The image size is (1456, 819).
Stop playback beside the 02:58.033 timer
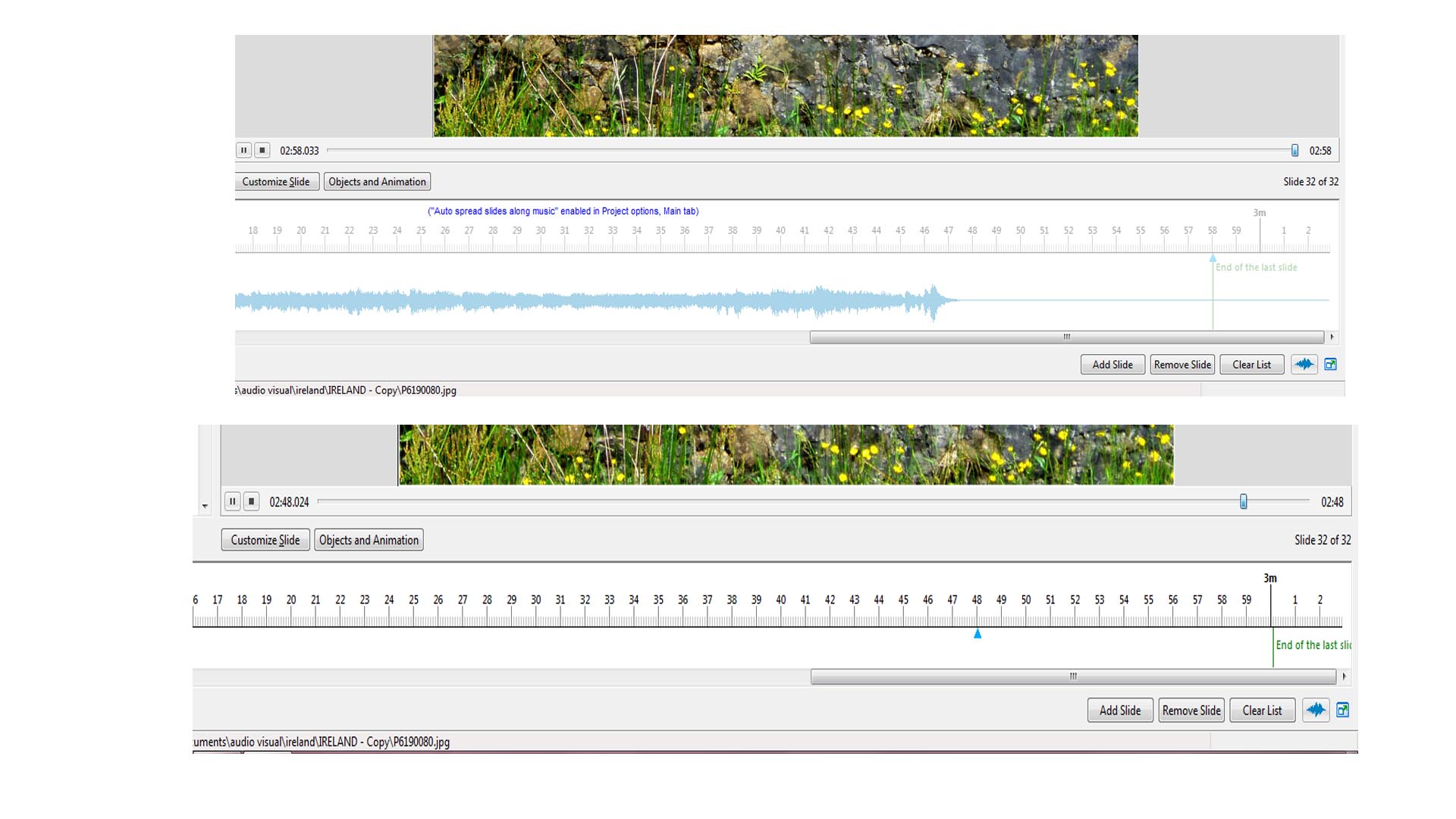pos(262,150)
